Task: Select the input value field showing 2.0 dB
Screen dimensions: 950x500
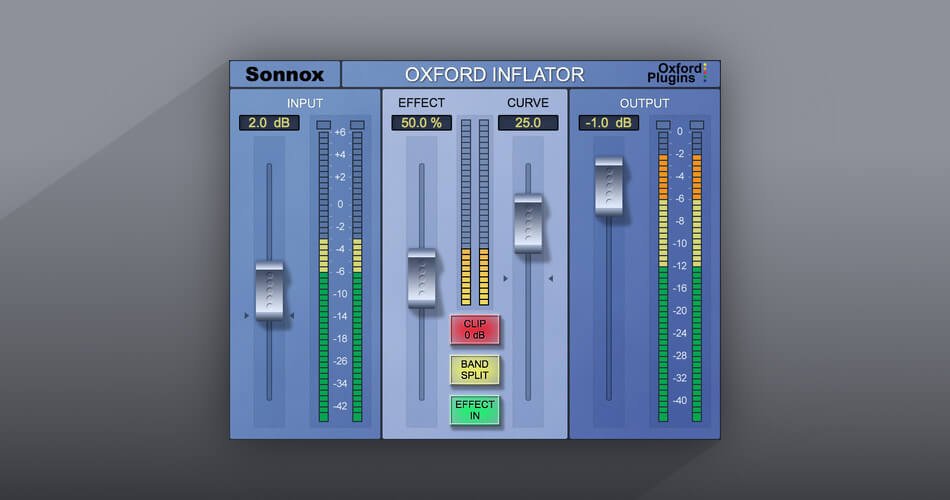Action: 269,123
